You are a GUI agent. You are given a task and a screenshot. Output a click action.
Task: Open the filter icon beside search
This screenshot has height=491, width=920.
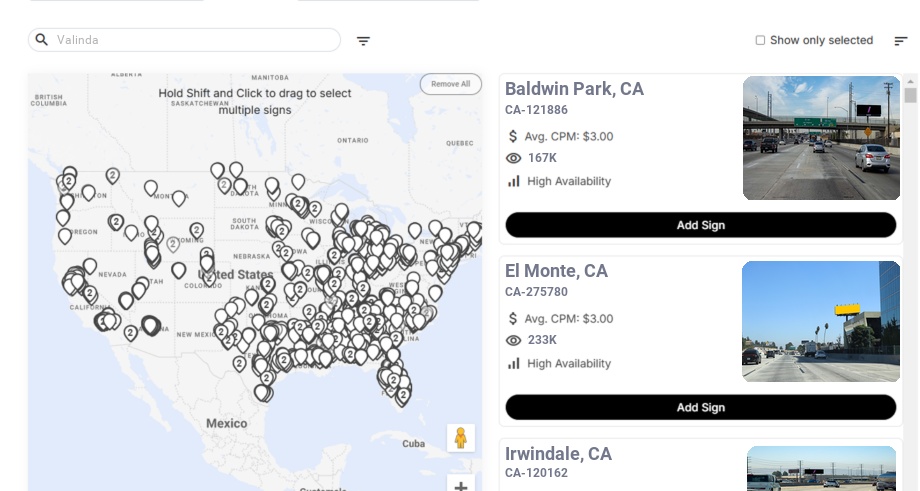[364, 41]
